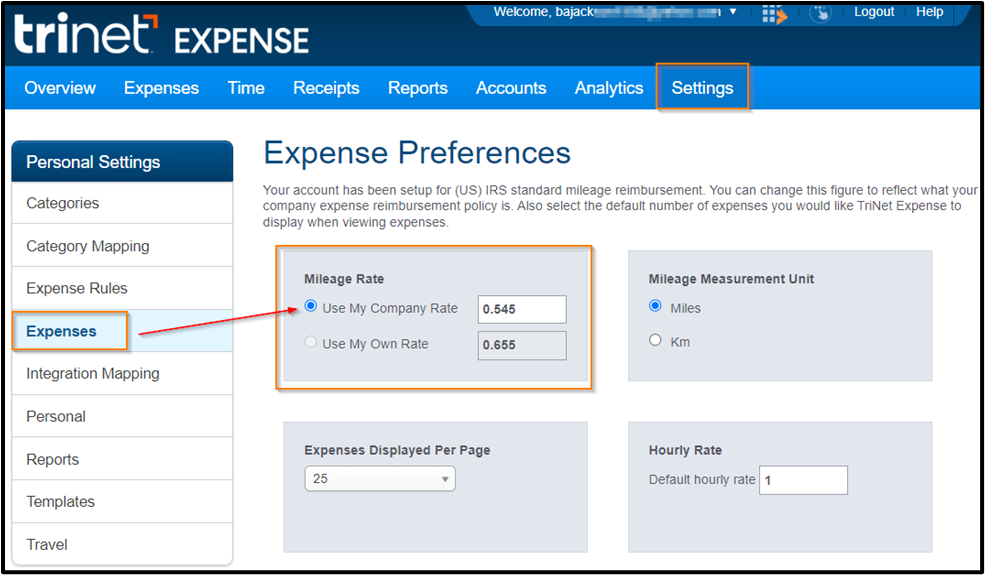Click the Logout link

click(x=874, y=12)
